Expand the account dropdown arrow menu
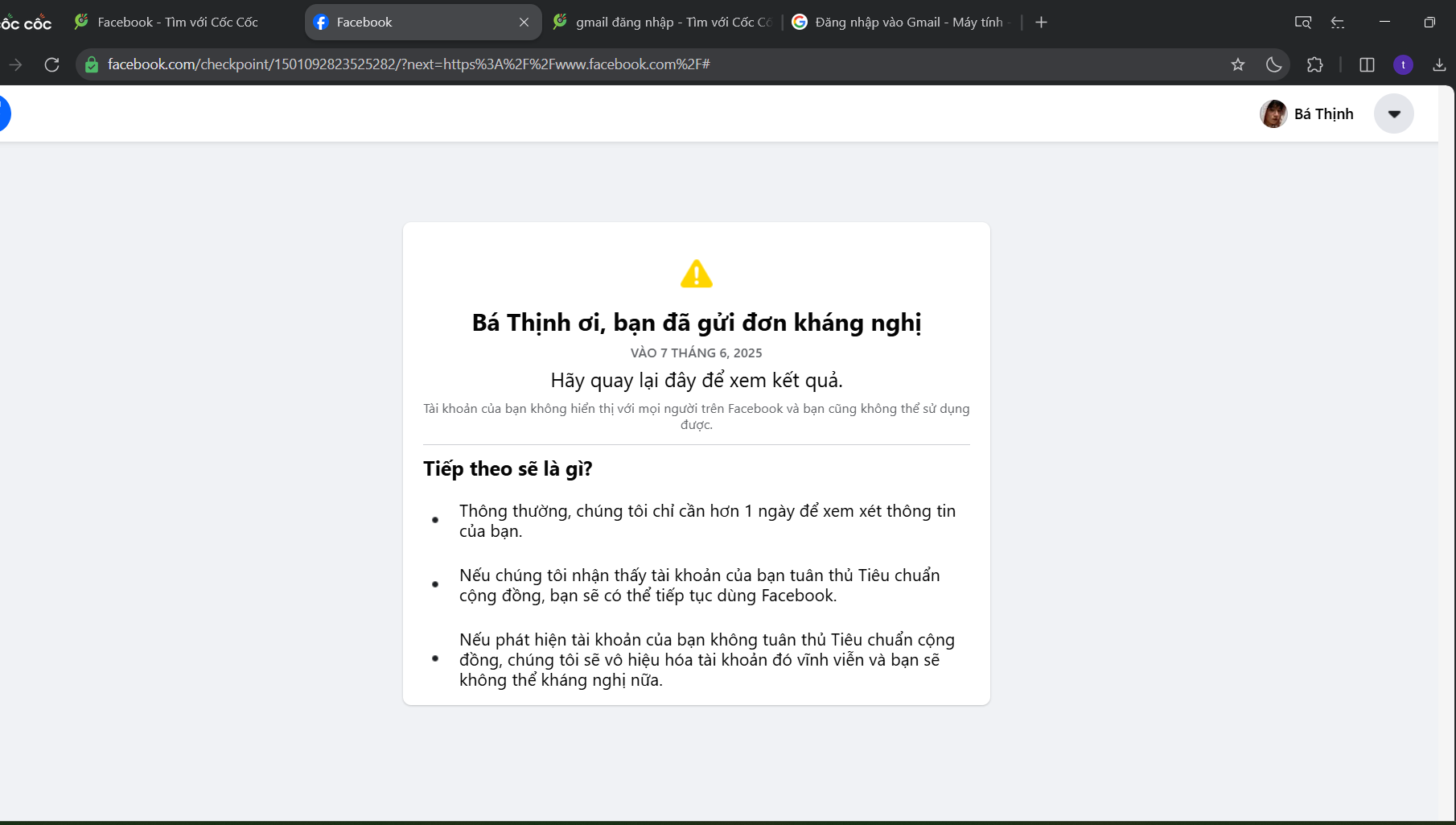The height and width of the screenshot is (825, 1456). 1394,113
